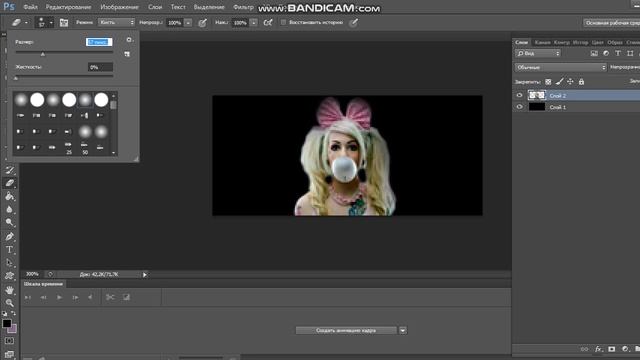Open timeline type dropdown arrow
The width and height of the screenshot is (640, 360).
coord(403,330)
